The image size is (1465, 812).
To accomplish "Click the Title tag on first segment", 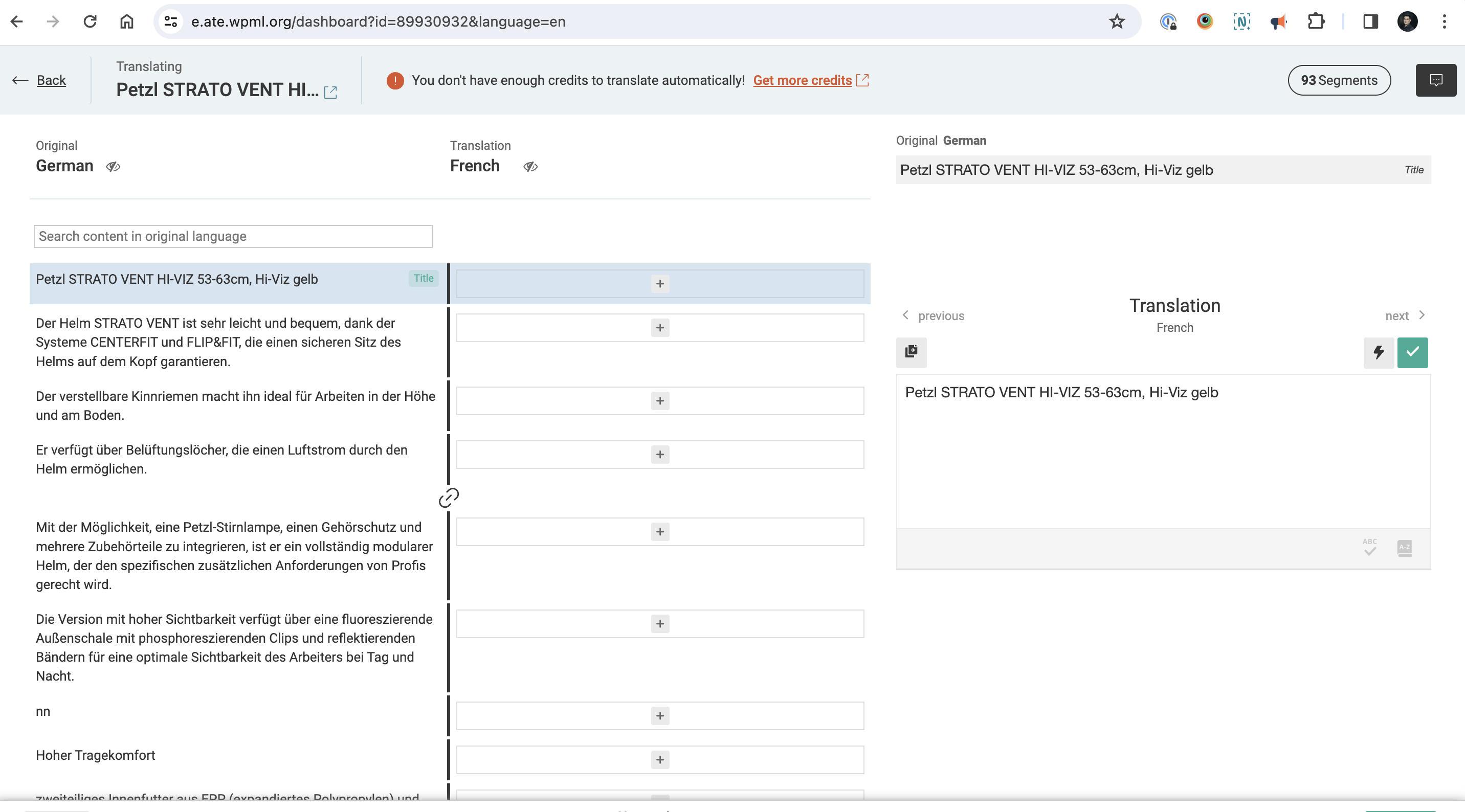I will [424, 278].
